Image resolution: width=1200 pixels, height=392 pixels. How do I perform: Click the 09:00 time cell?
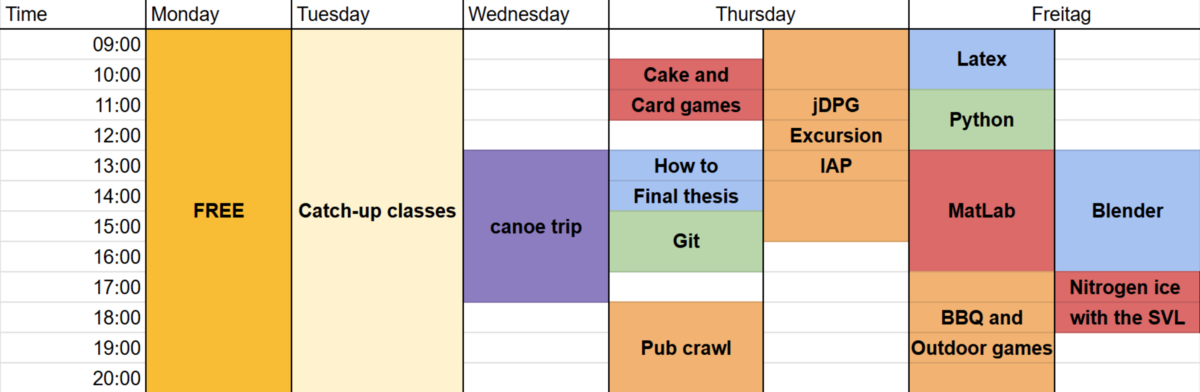point(73,45)
